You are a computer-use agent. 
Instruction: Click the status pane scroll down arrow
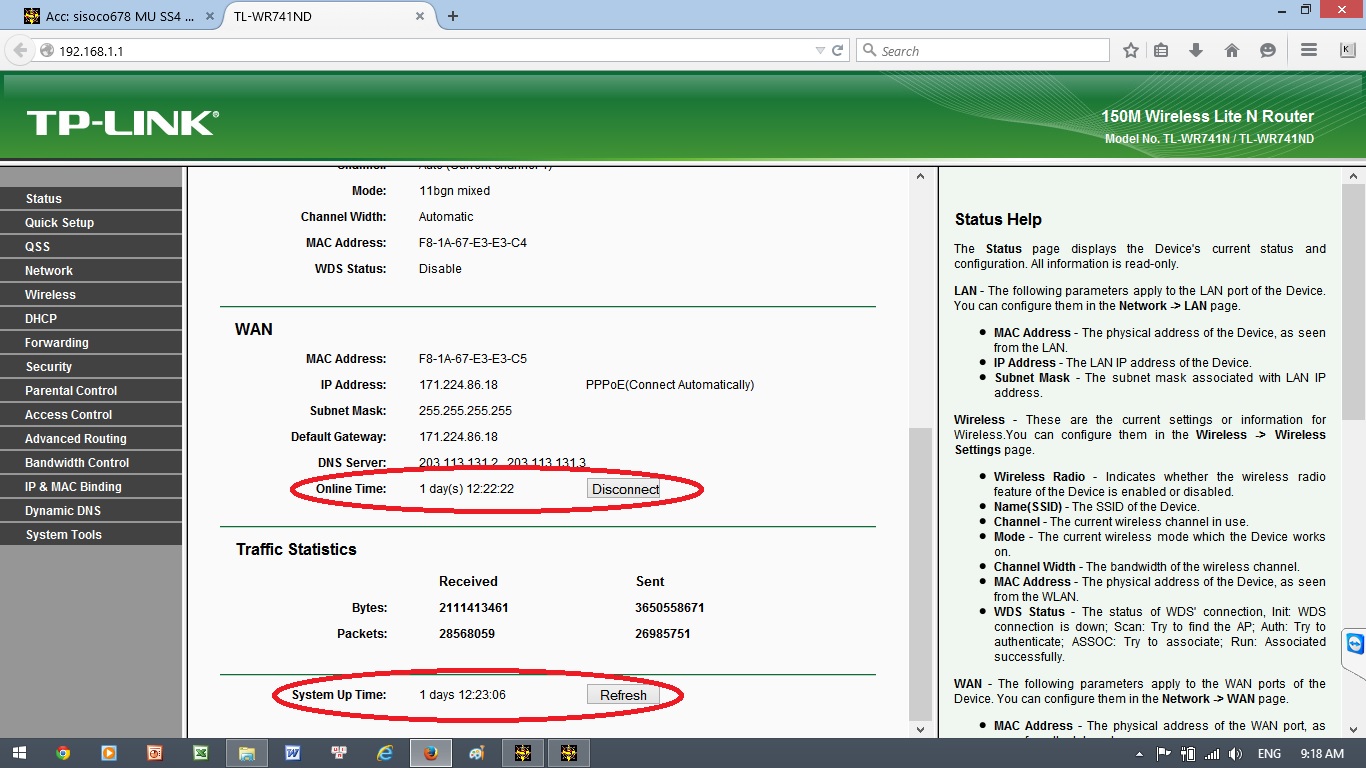[920, 729]
